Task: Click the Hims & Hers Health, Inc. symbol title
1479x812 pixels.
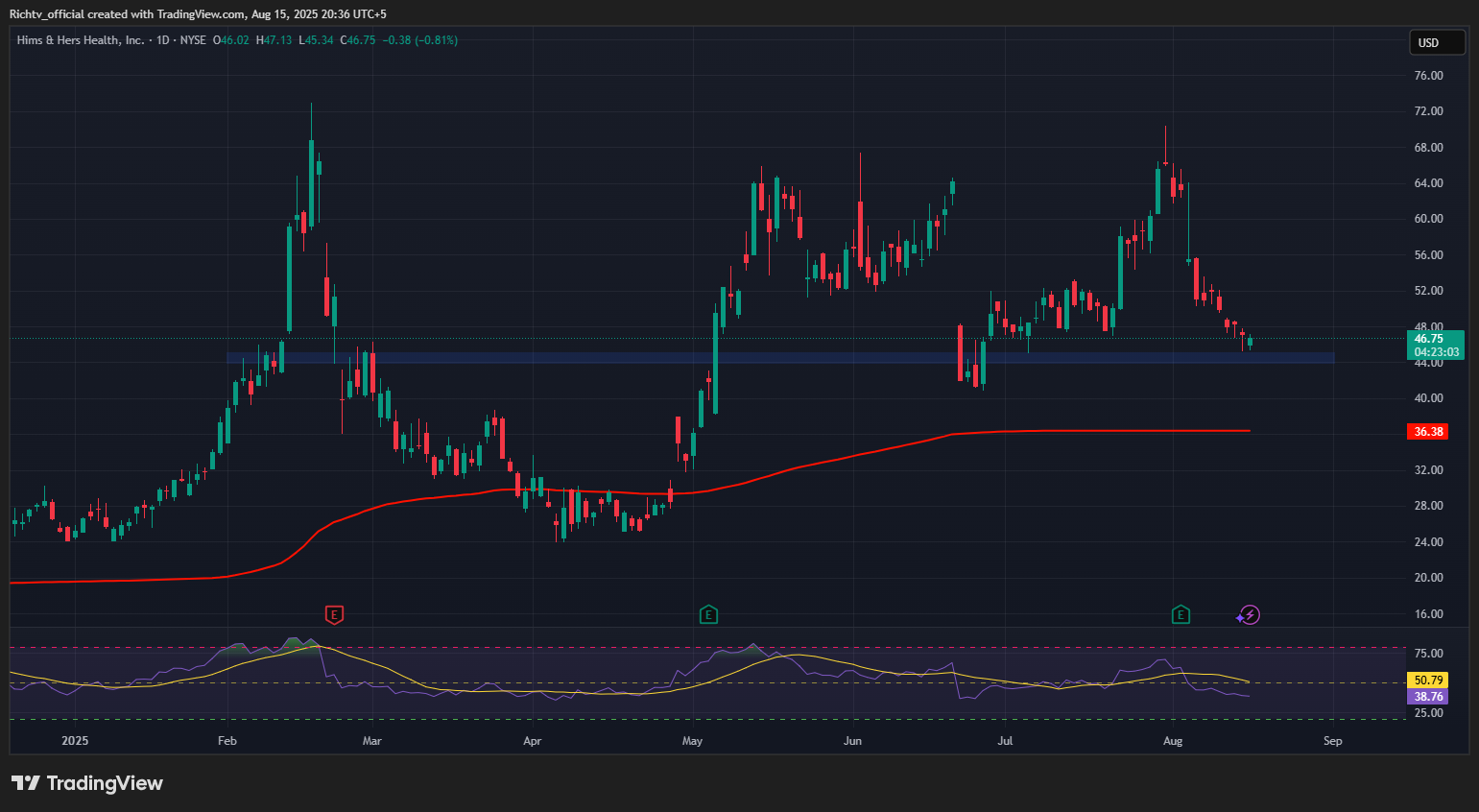Action: coord(81,40)
